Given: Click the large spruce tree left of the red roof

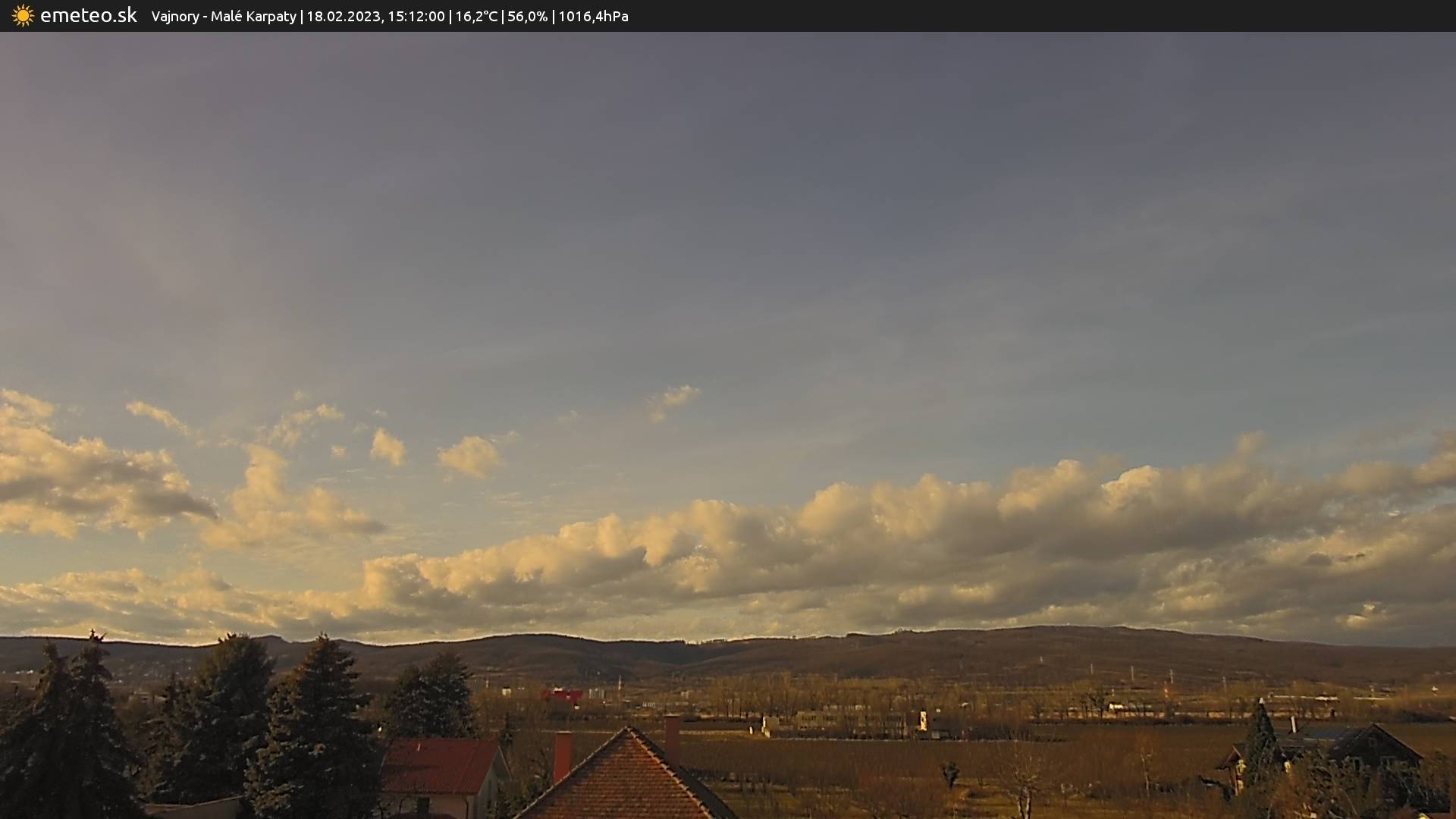Looking at the screenshot, I should click(x=318, y=728).
